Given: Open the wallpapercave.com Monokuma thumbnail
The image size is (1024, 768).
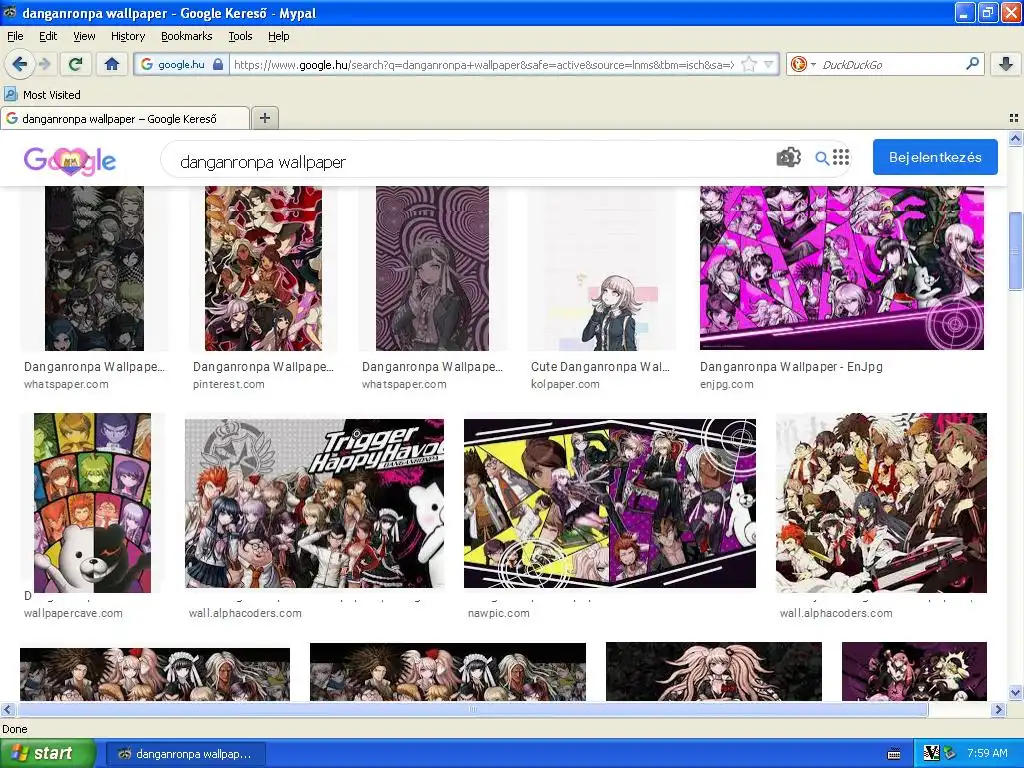Looking at the screenshot, I should 92,503.
